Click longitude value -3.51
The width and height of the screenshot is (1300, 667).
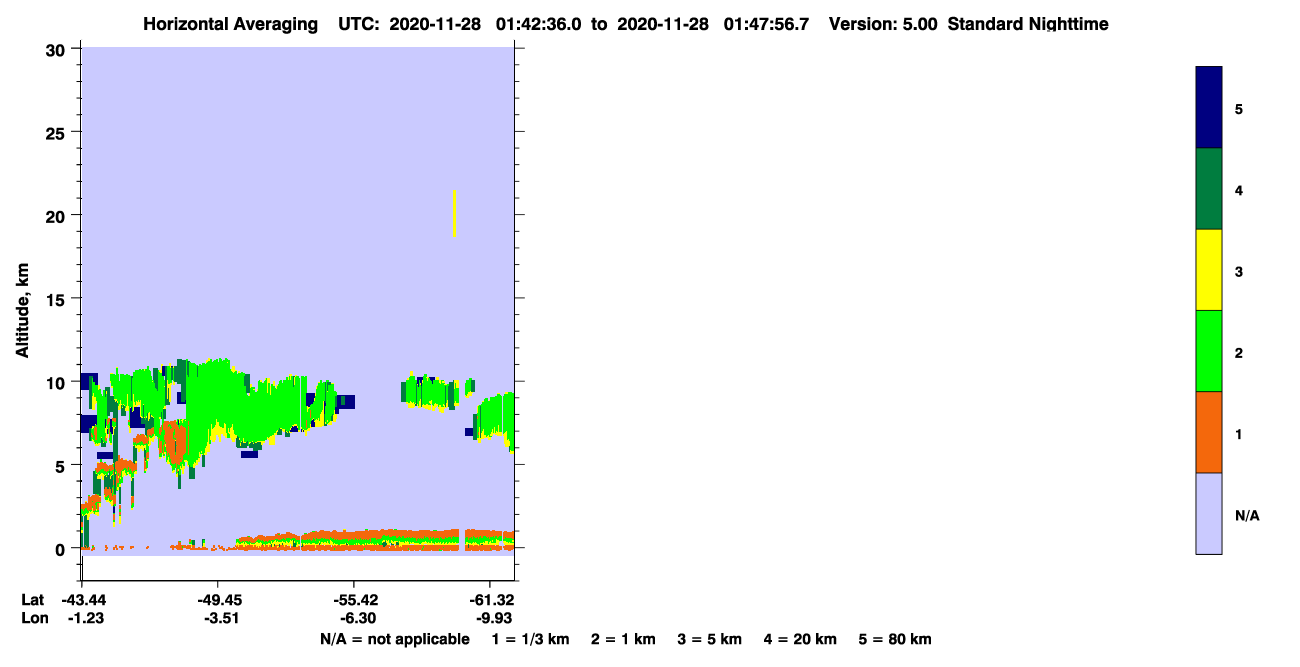coord(221,618)
